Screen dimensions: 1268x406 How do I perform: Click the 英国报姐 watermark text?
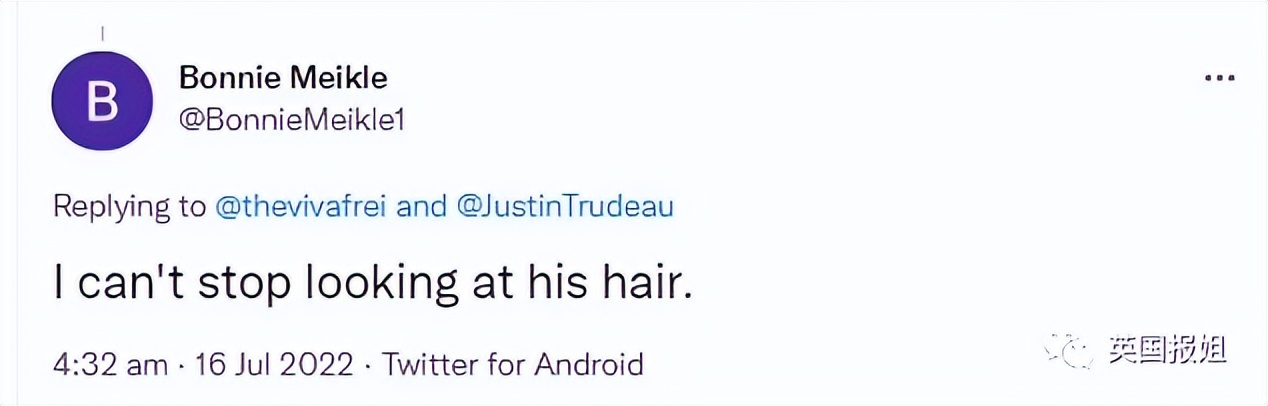[x=1168, y=350]
